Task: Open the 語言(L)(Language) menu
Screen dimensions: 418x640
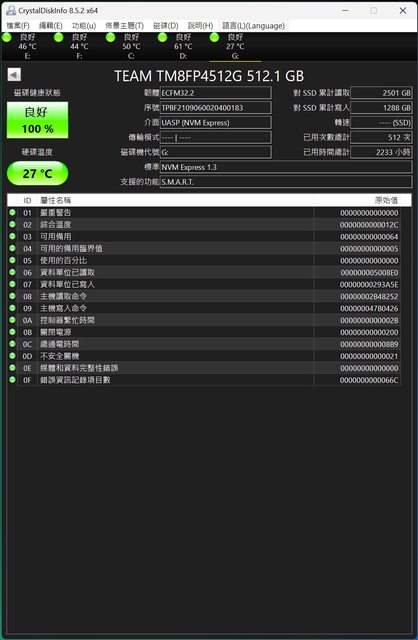Action: 253,26
